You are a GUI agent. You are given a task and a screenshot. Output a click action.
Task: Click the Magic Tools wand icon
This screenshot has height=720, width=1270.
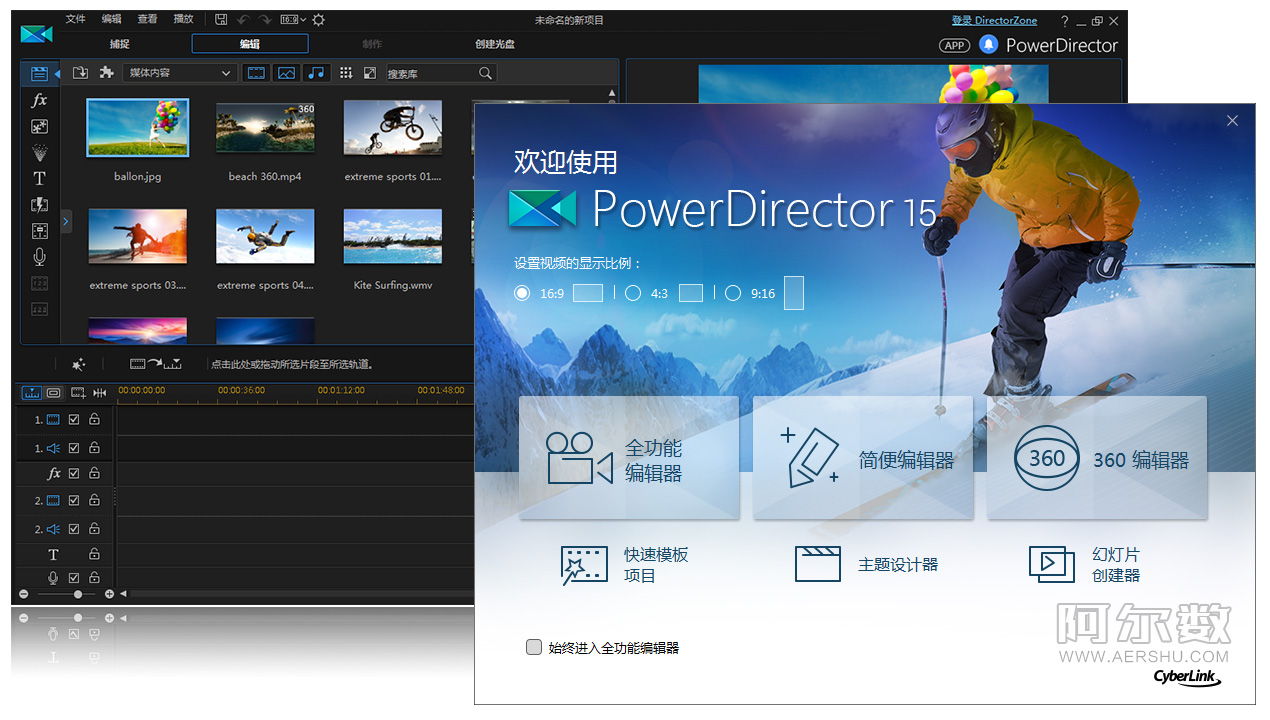[79, 365]
